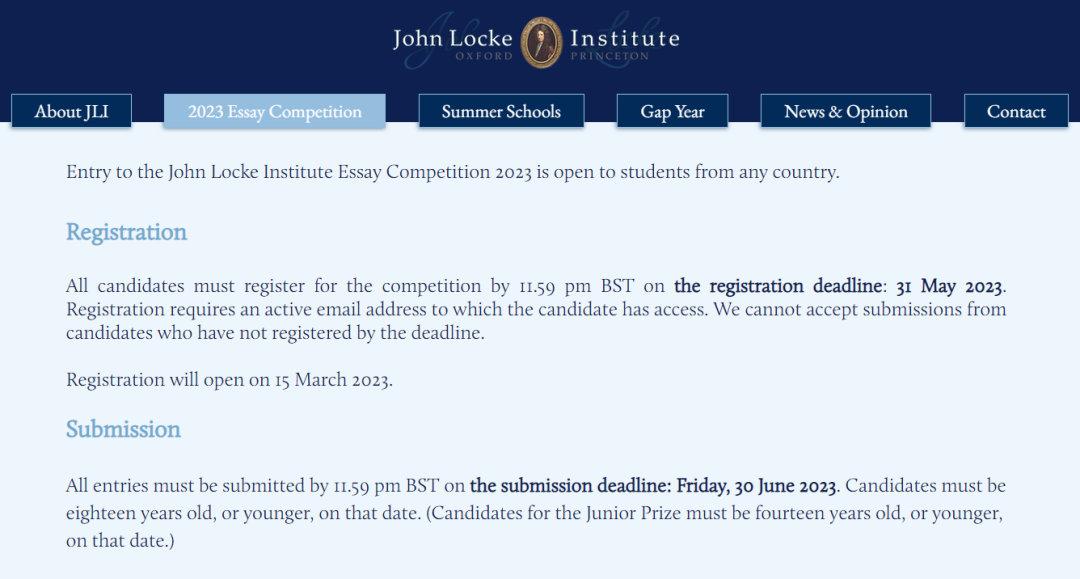Click the "Institute" title text
This screenshot has height=579, width=1080.
pos(625,38)
